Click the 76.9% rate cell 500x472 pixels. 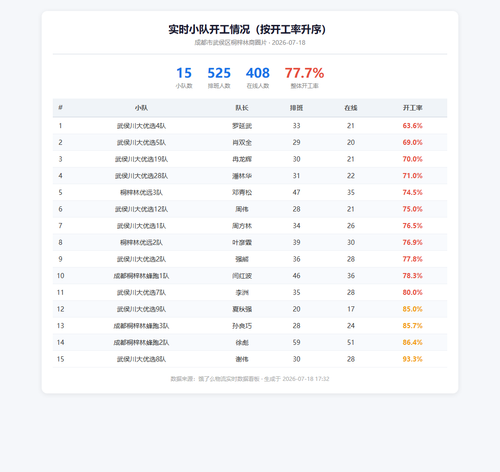pyautogui.click(x=412, y=243)
